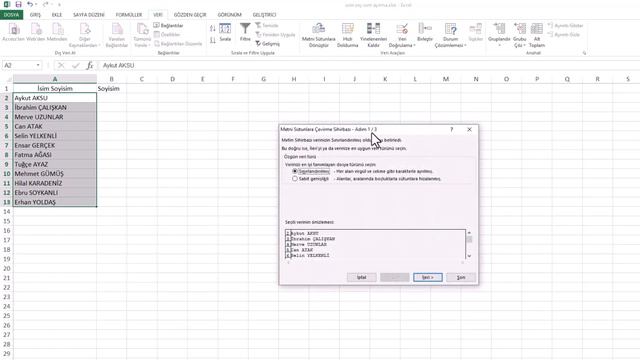Select the Sabit genişlikli radio option
640x360 pixels.
295,179
